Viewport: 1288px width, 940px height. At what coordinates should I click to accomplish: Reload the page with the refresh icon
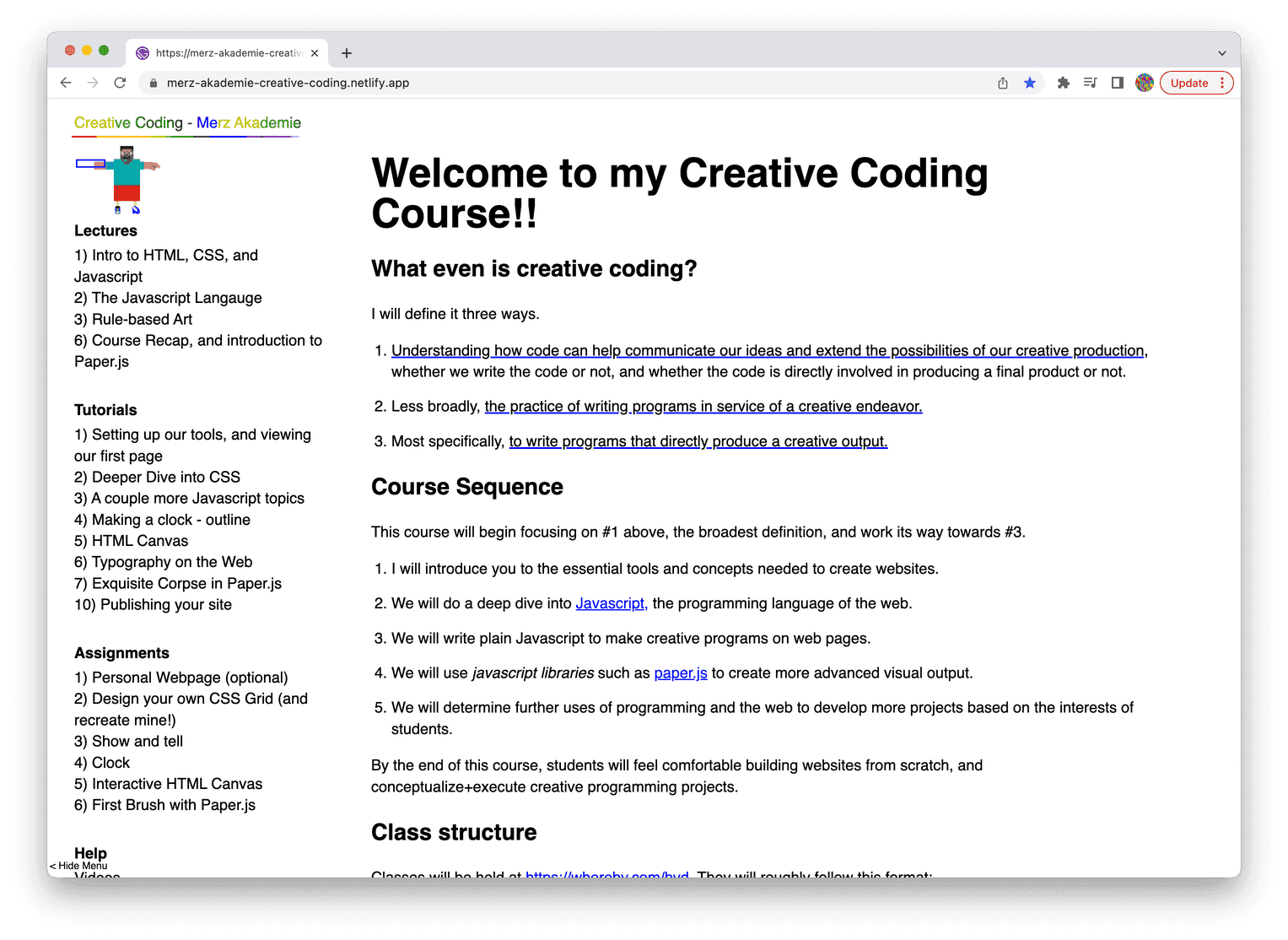(x=120, y=83)
